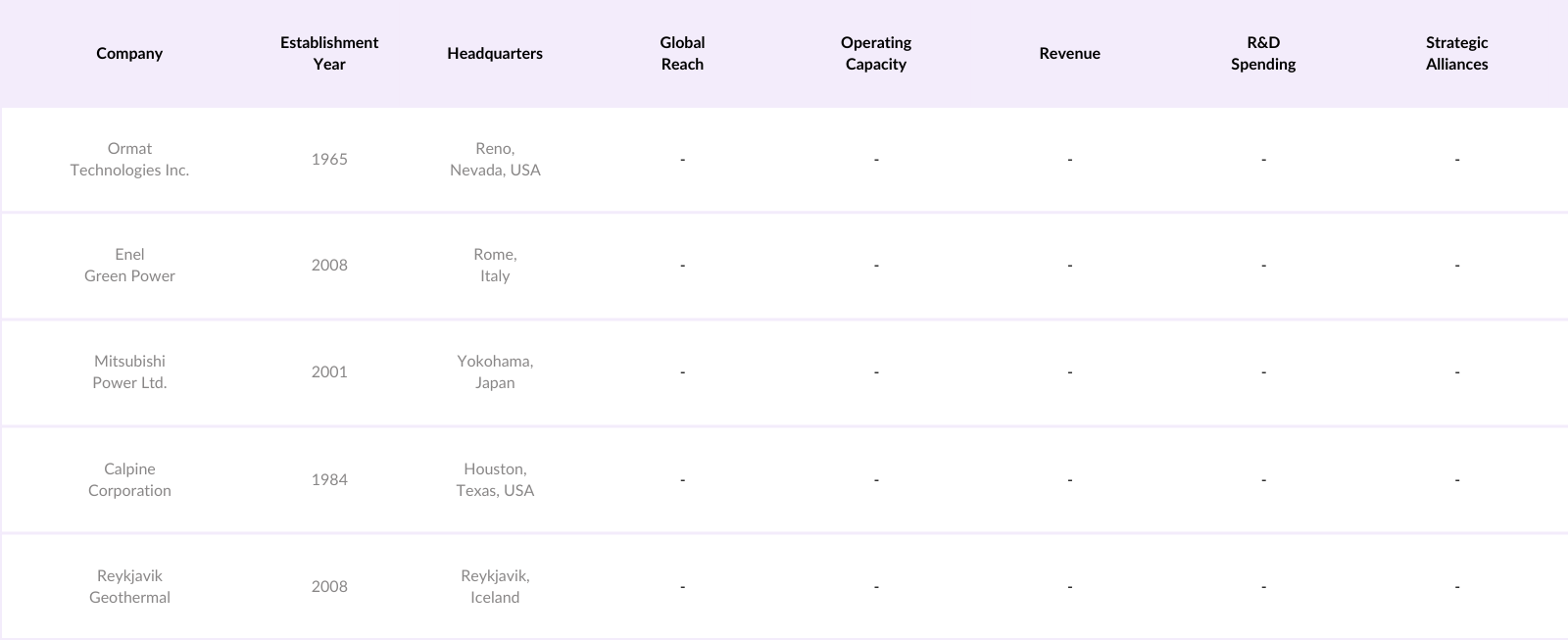
Task: Click the Global Reach column header
Action: [682, 54]
